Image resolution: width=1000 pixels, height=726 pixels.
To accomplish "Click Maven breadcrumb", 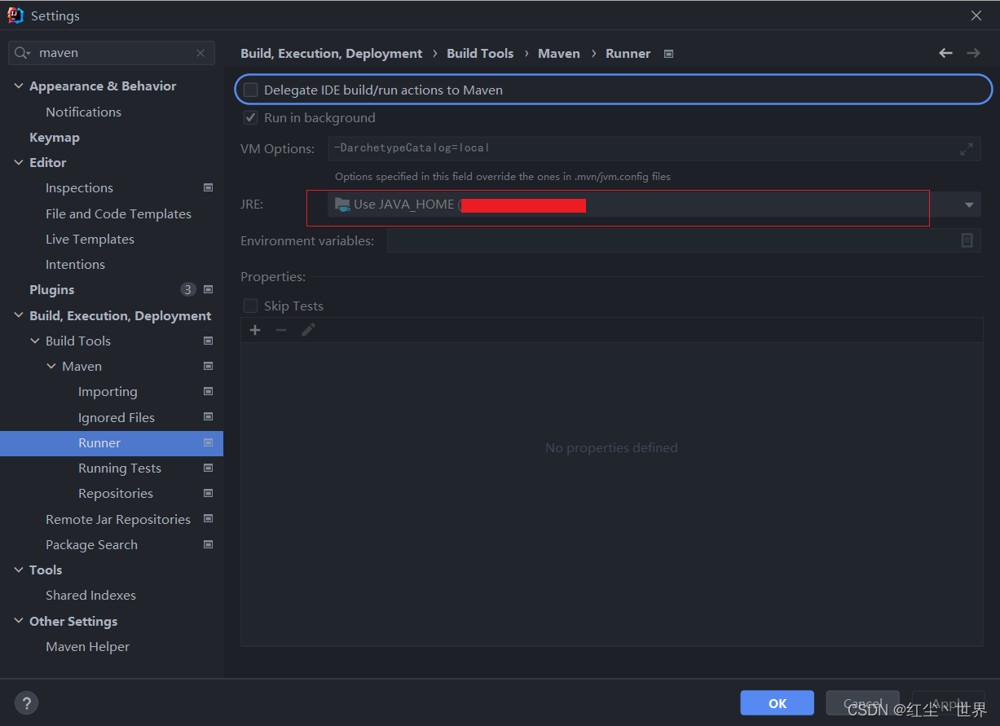I will (x=559, y=54).
